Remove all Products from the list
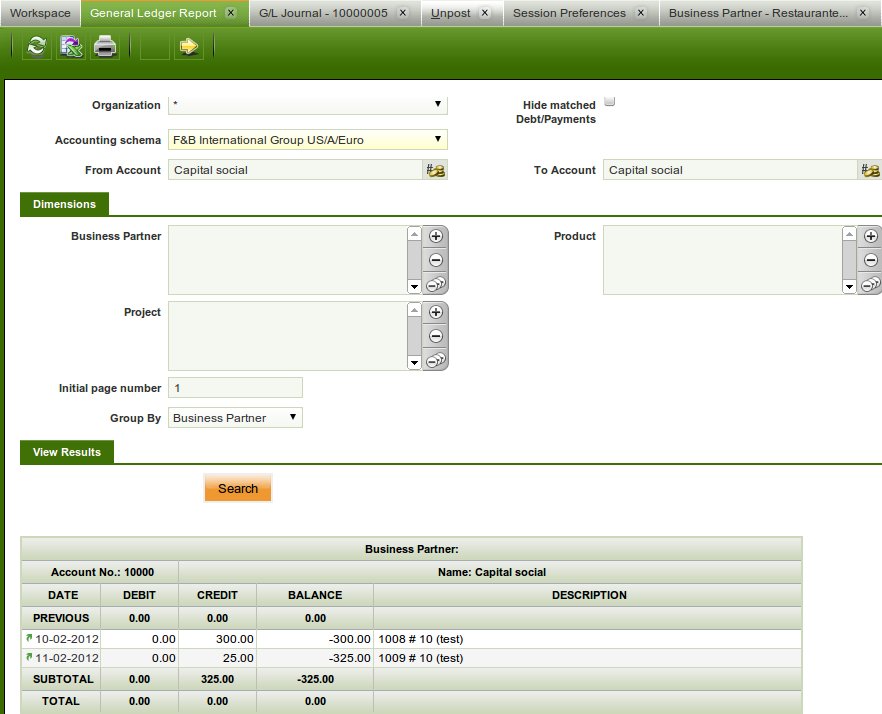 click(870, 285)
